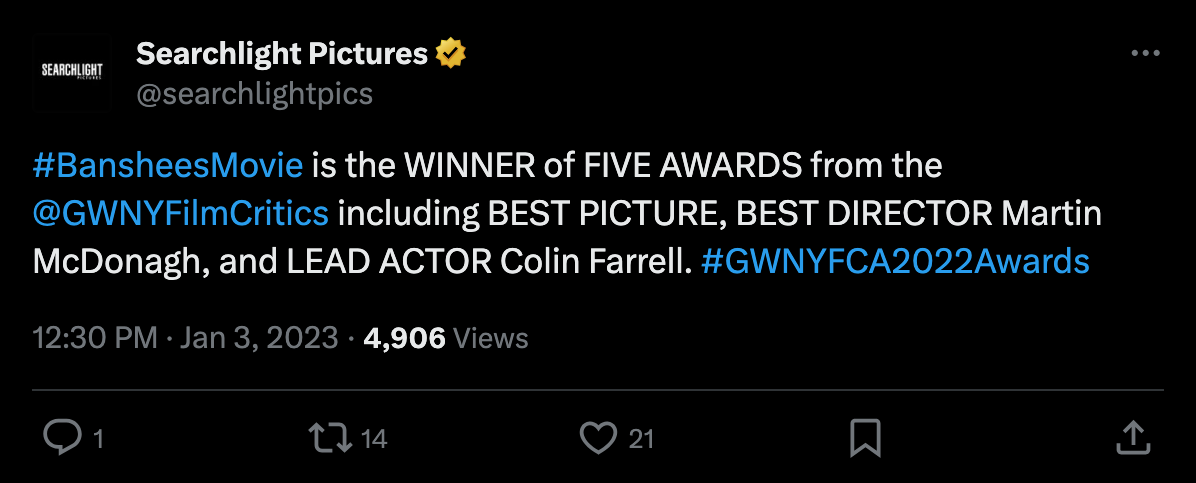Open the three-dot more options menu
The width and height of the screenshot is (1196, 483).
point(1145,53)
